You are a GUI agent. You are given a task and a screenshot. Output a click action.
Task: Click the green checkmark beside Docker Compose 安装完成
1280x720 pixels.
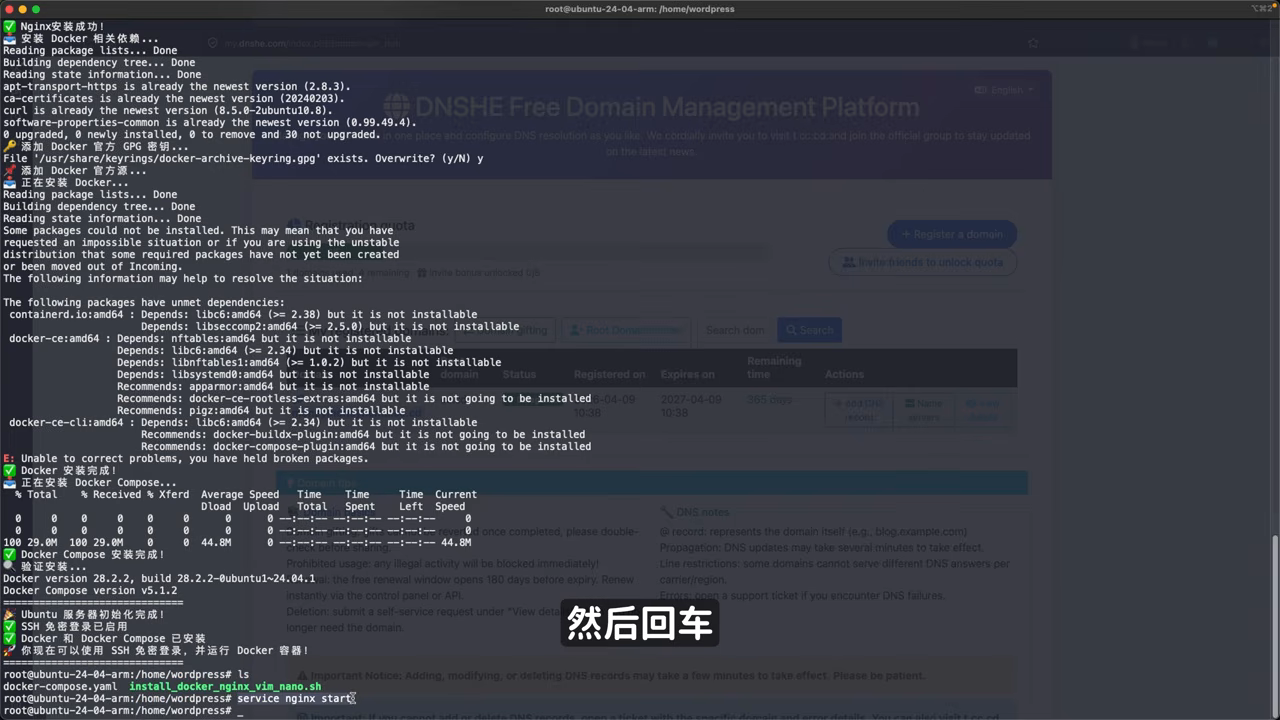coord(9,554)
